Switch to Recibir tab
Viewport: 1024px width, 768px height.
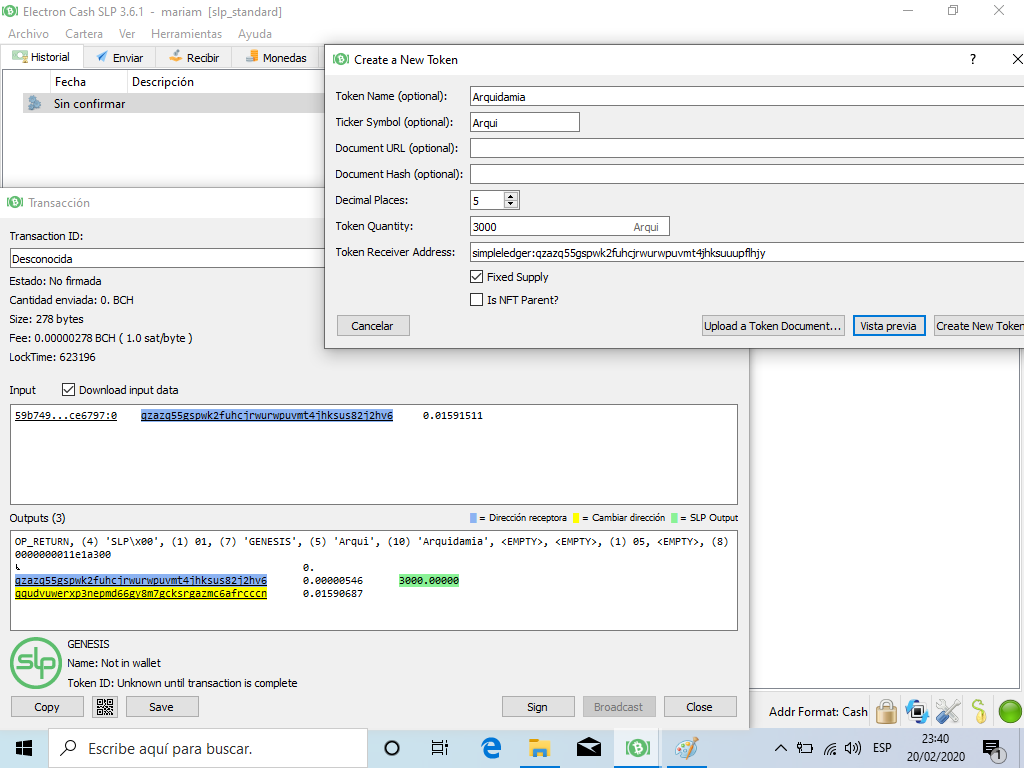tap(194, 57)
